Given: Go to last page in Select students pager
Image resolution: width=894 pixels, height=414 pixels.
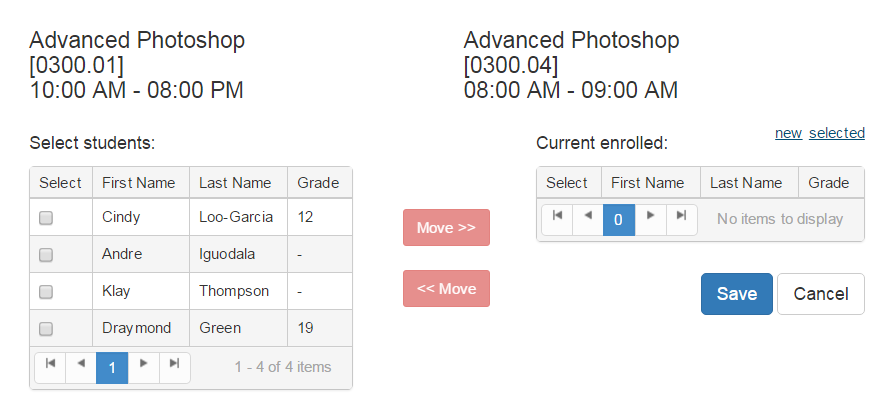Looking at the screenshot, I should click(174, 367).
